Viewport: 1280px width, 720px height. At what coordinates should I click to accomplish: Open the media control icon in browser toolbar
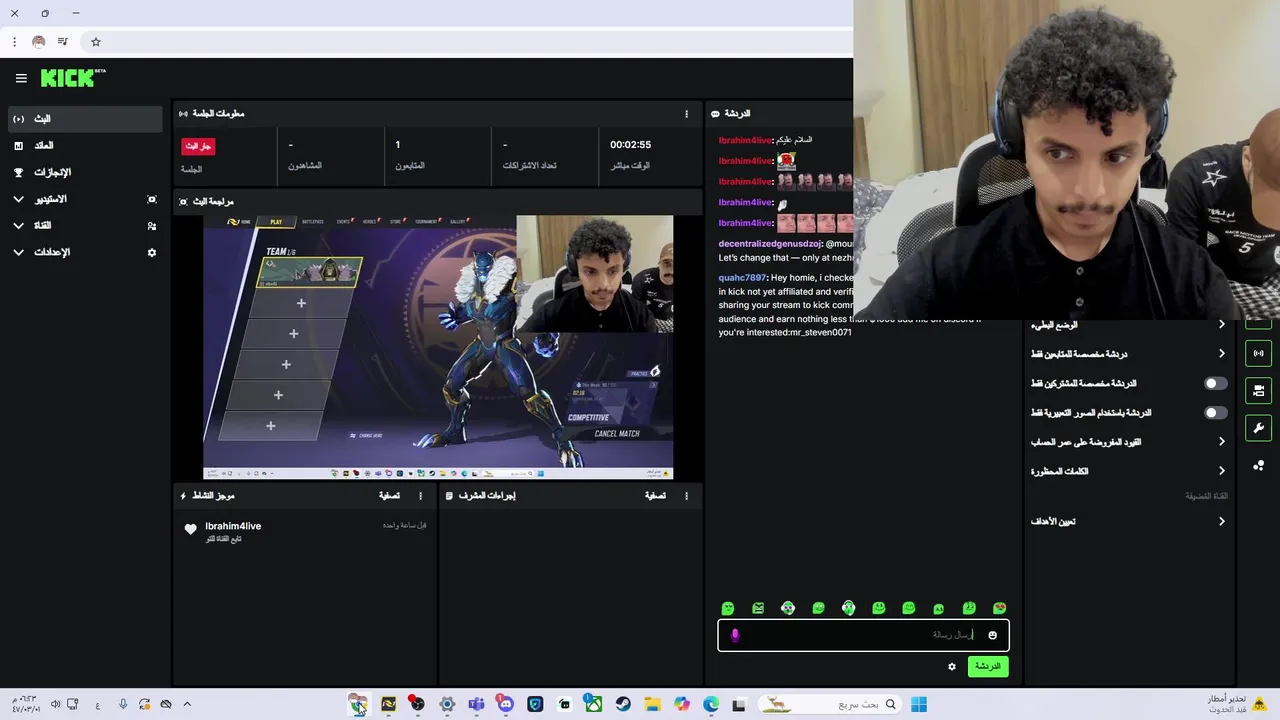point(63,42)
